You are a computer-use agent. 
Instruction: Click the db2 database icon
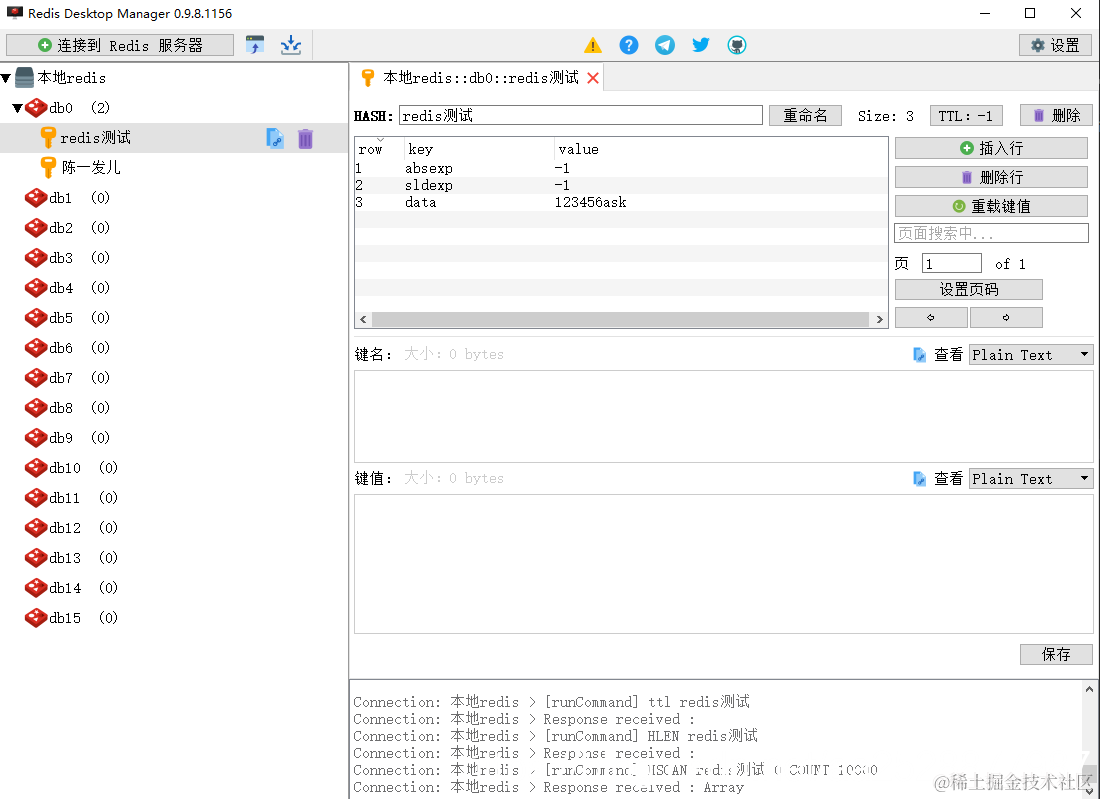point(36,228)
